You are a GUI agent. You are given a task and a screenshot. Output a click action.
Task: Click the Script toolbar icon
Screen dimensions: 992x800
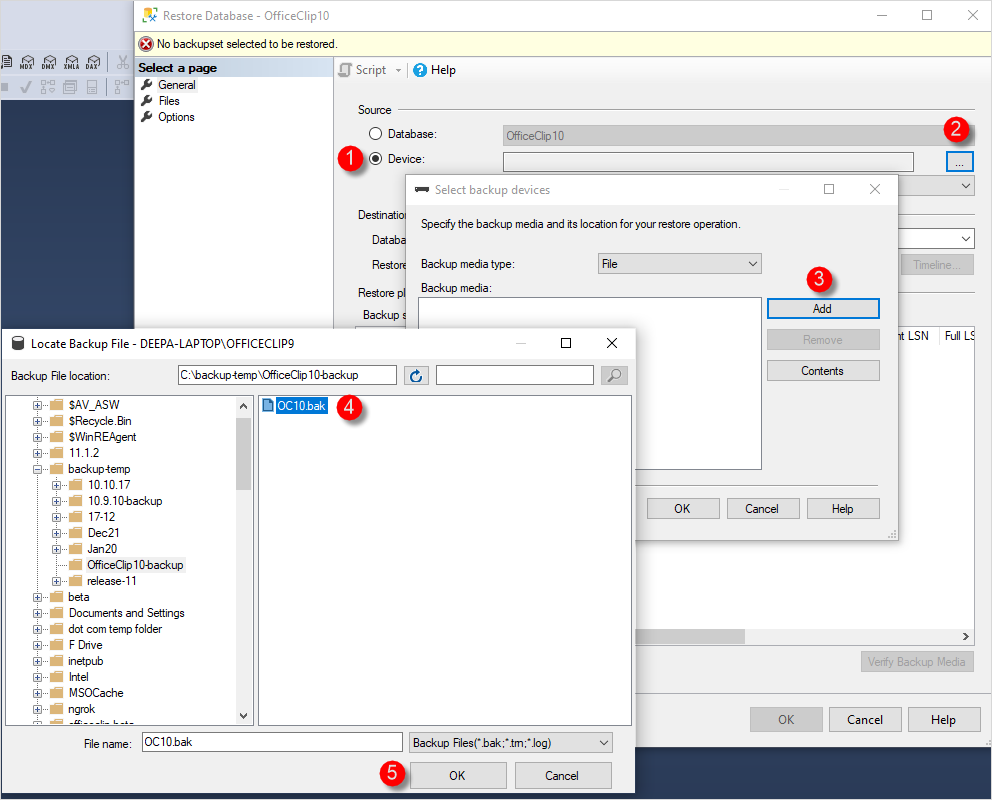345,70
